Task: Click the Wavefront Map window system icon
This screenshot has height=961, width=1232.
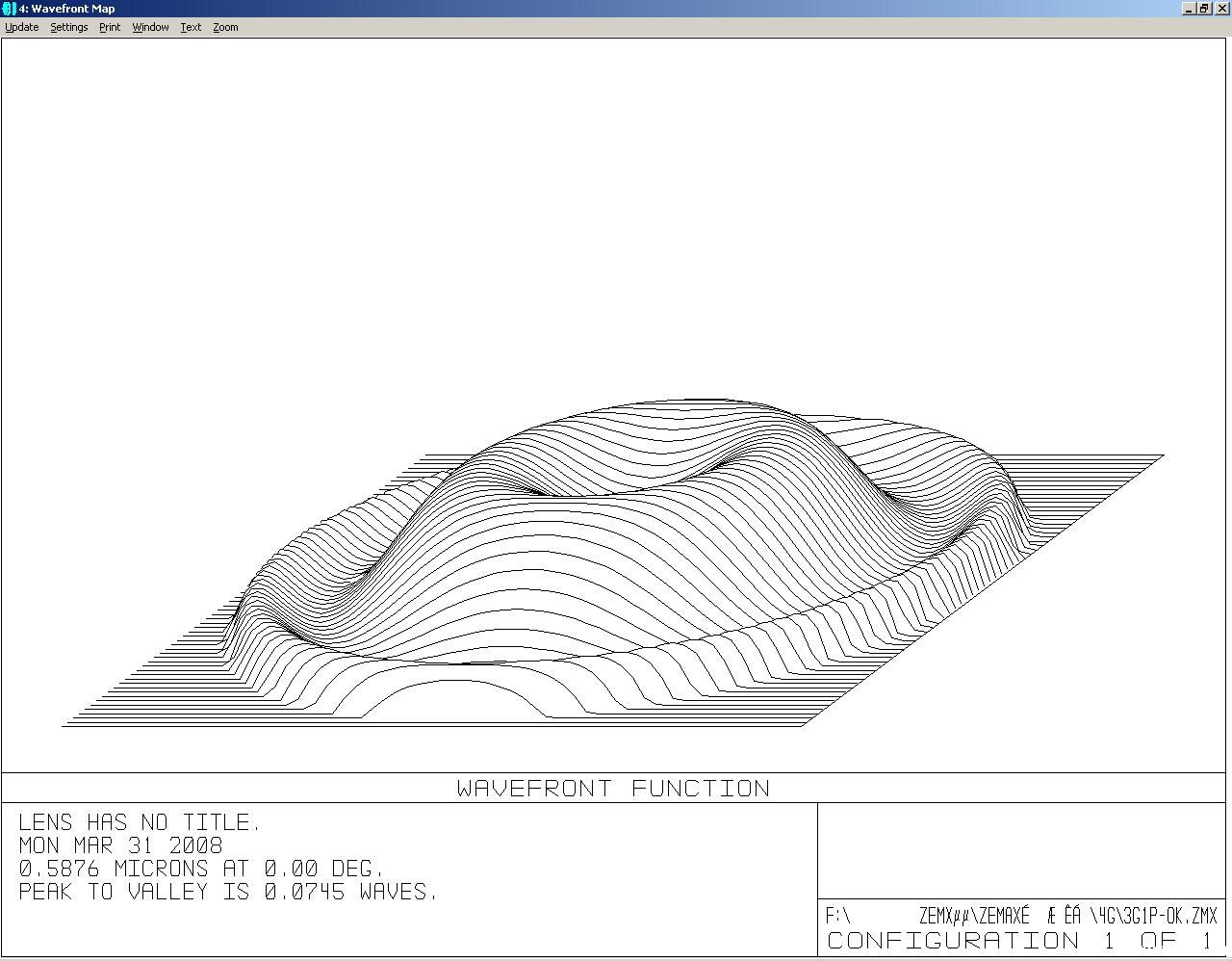Action: tap(10, 9)
